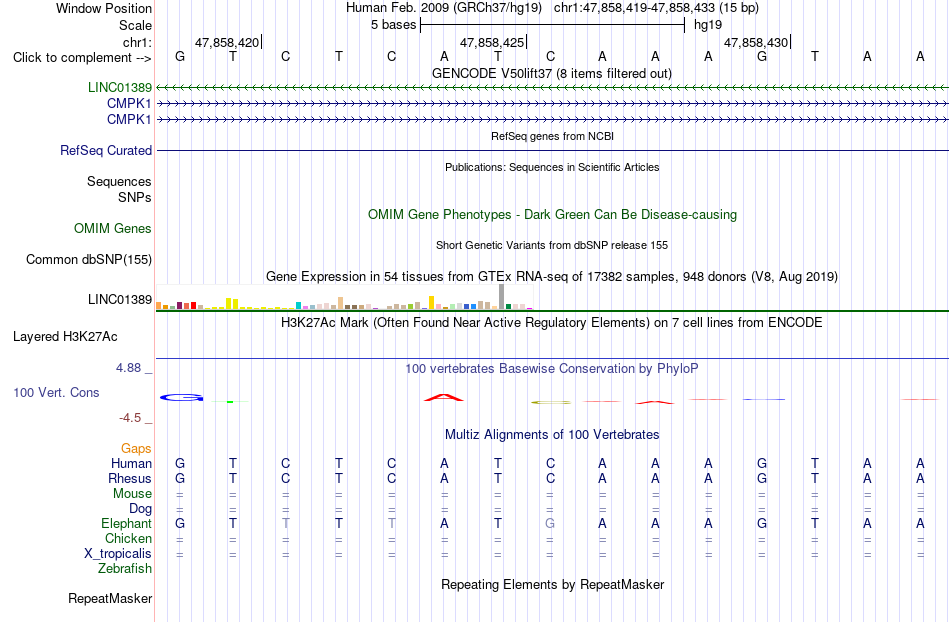Click the 'RefSeq genes from NCBI' track title

pos(553,136)
